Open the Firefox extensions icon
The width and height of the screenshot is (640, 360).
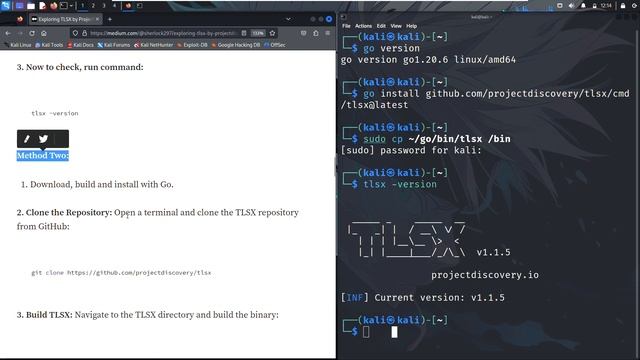pyautogui.click(x=316, y=33)
